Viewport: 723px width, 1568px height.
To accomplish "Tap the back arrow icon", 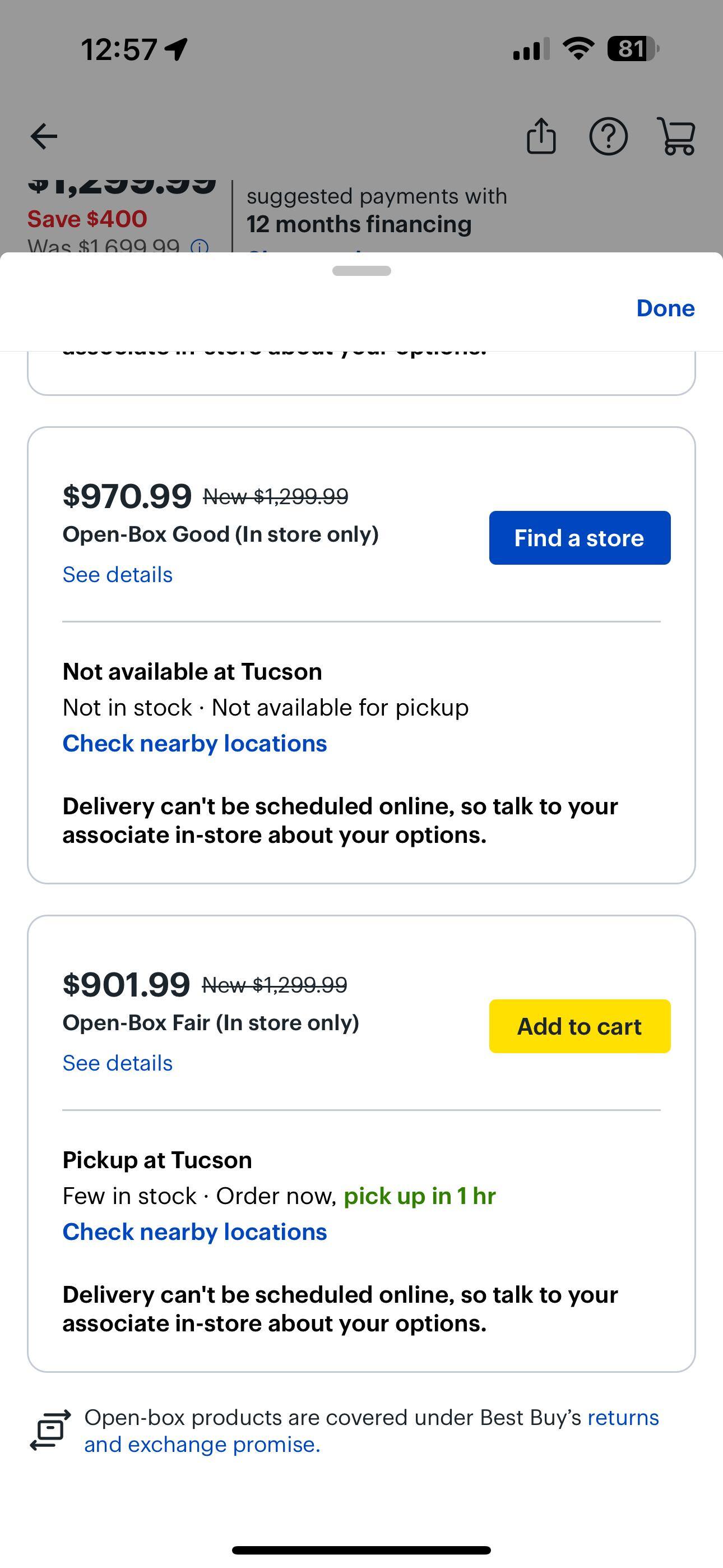I will [x=44, y=136].
